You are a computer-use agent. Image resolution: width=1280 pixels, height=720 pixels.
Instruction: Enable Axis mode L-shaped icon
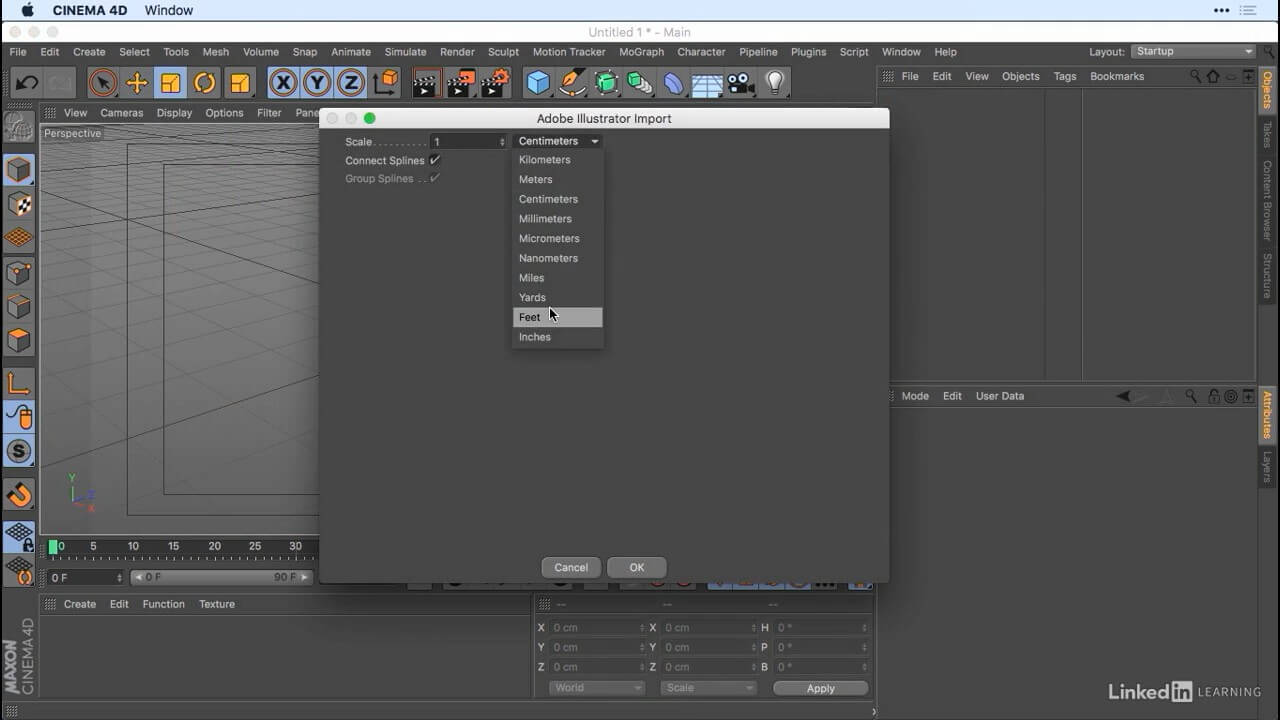pyautogui.click(x=19, y=383)
